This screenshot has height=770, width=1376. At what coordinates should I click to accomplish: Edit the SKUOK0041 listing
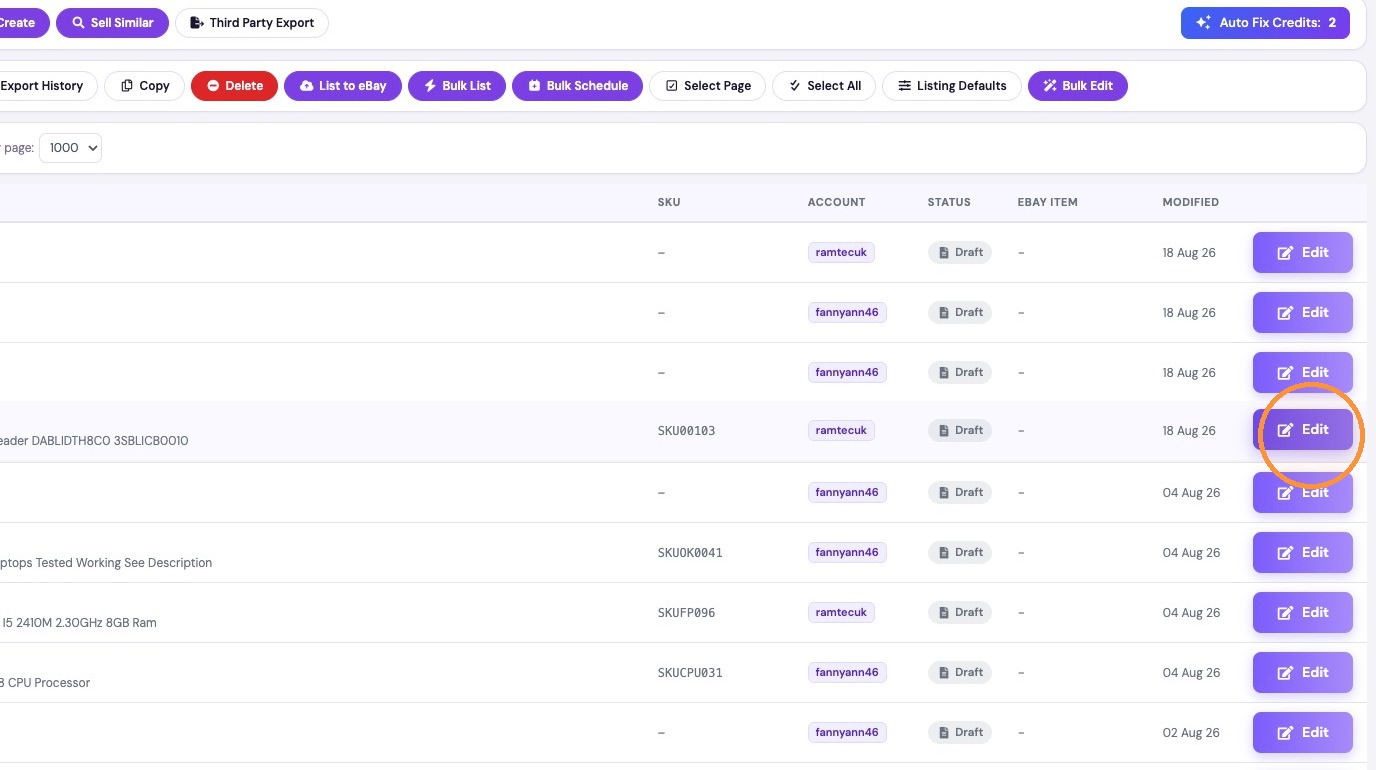(x=1302, y=552)
